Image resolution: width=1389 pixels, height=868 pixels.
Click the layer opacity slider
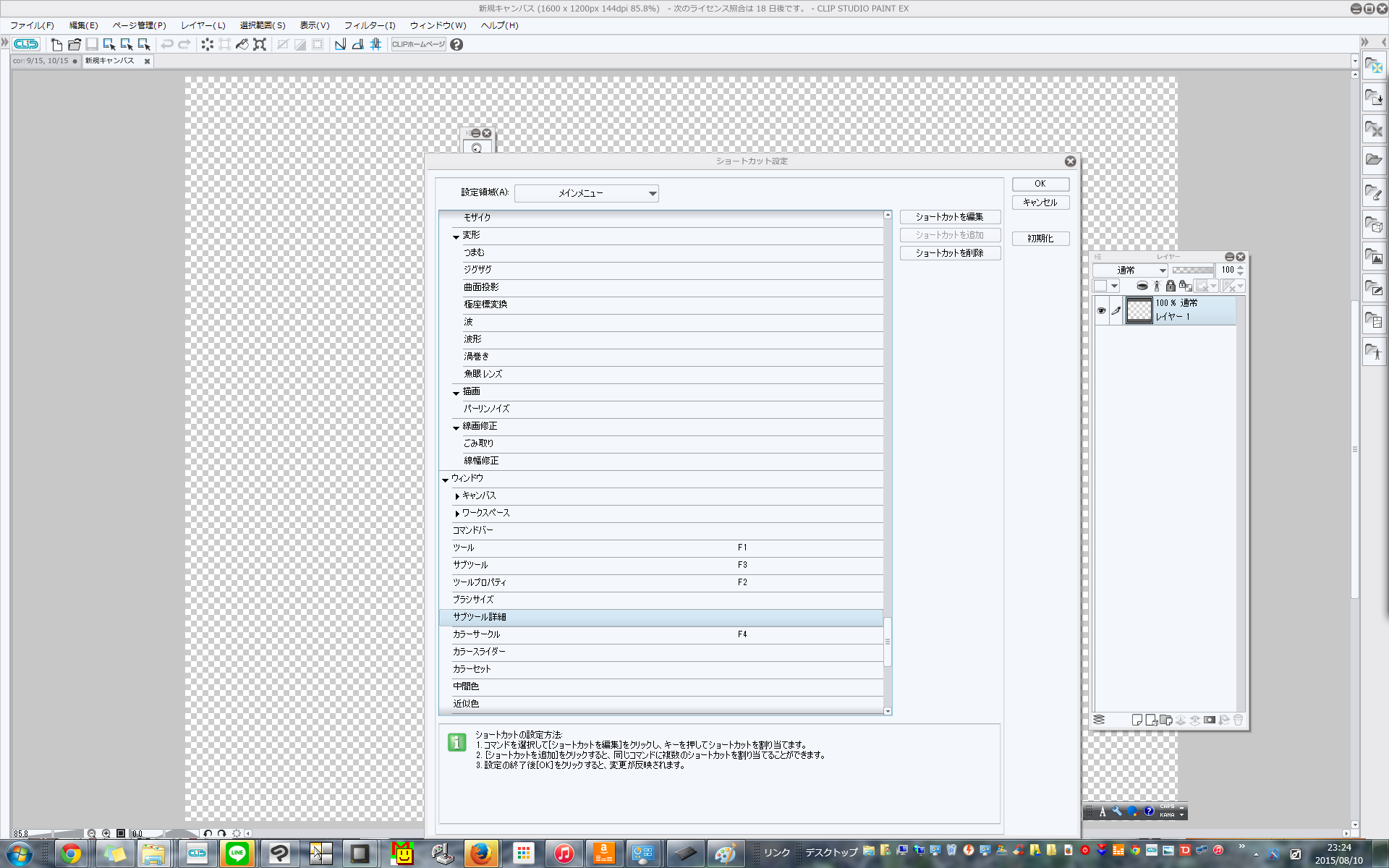(x=1192, y=270)
